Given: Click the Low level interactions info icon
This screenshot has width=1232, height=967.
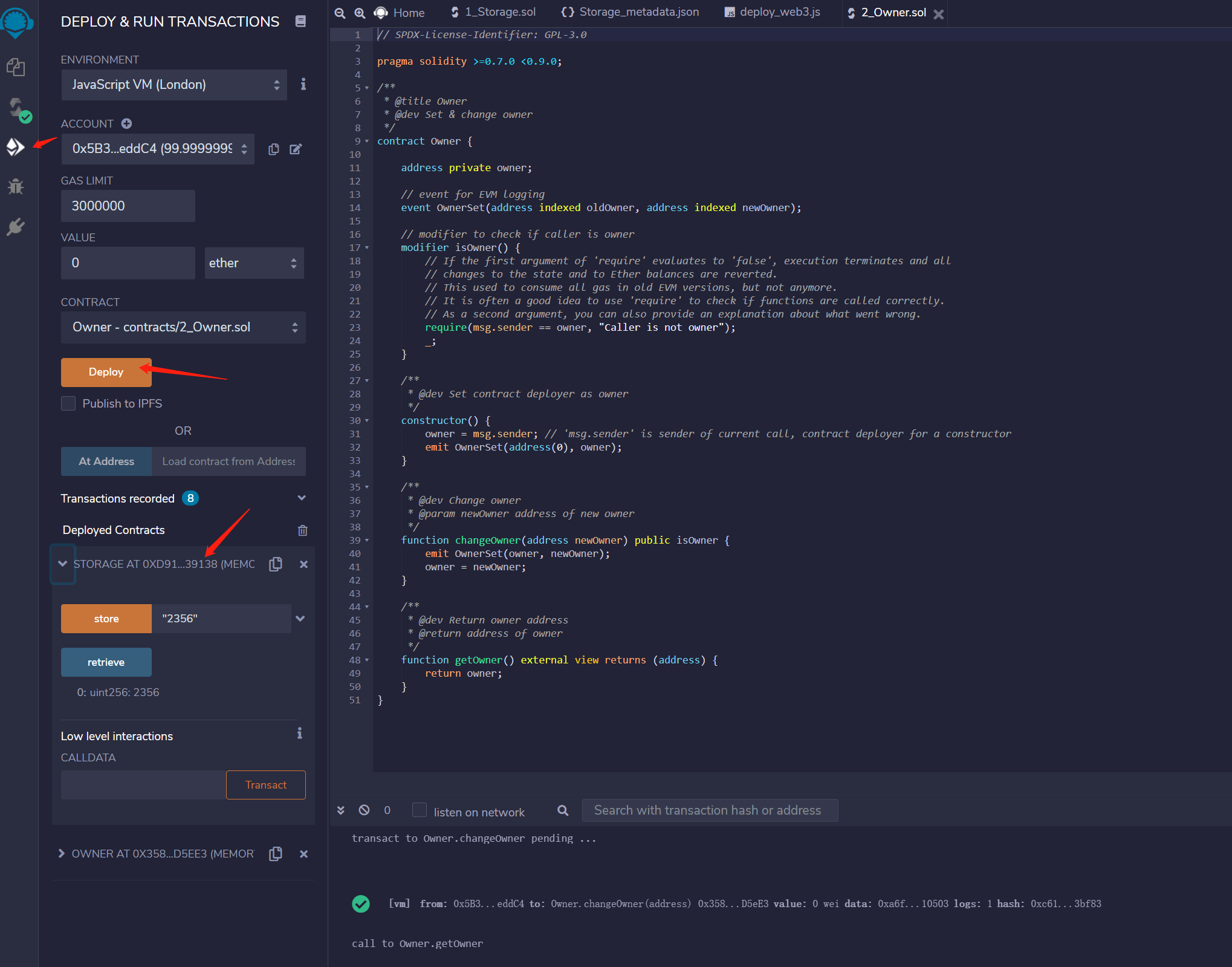Looking at the screenshot, I should pos(299,734).
